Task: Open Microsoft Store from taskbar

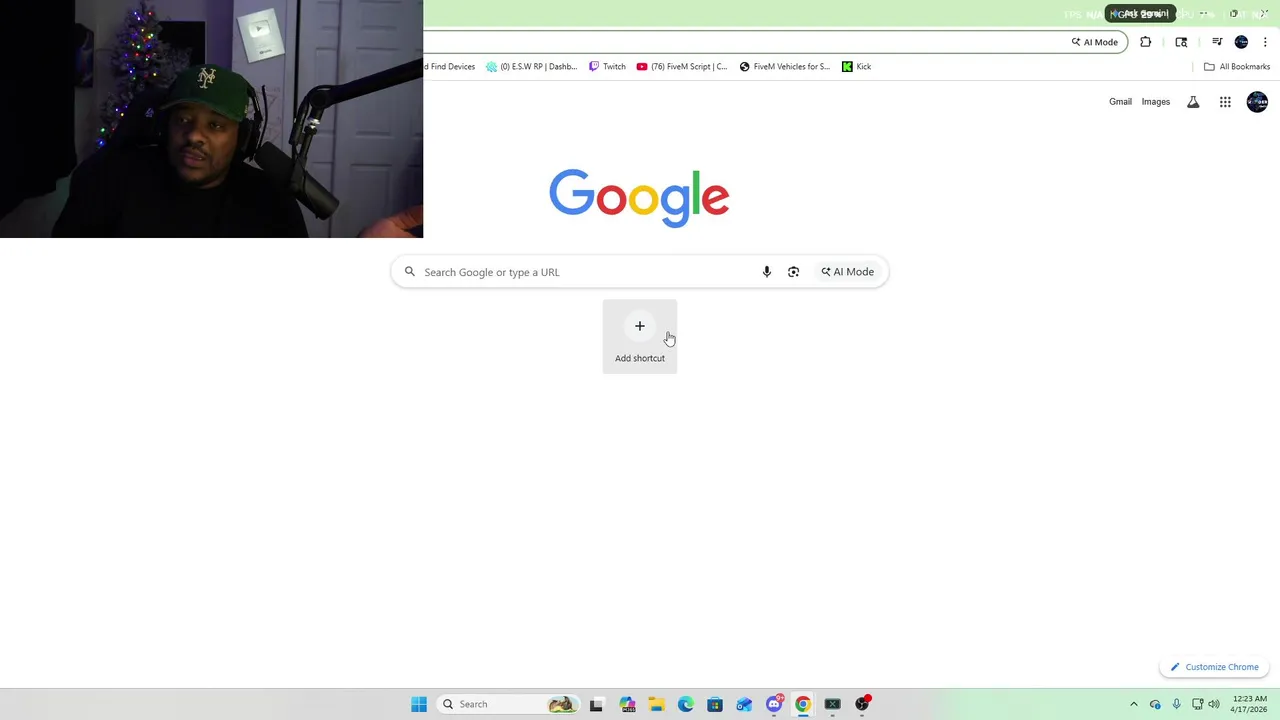Action: (715, 704)
